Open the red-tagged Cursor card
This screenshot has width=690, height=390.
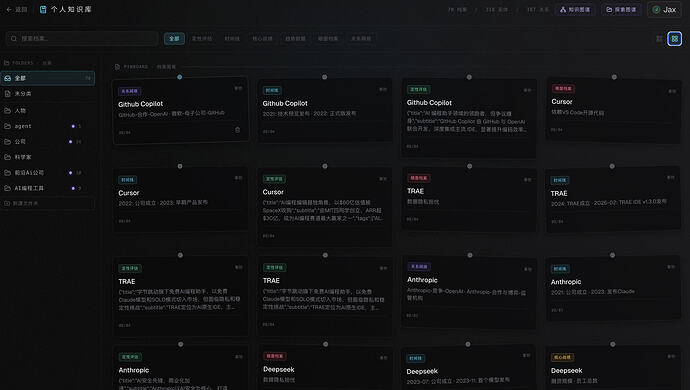(613, 110)
